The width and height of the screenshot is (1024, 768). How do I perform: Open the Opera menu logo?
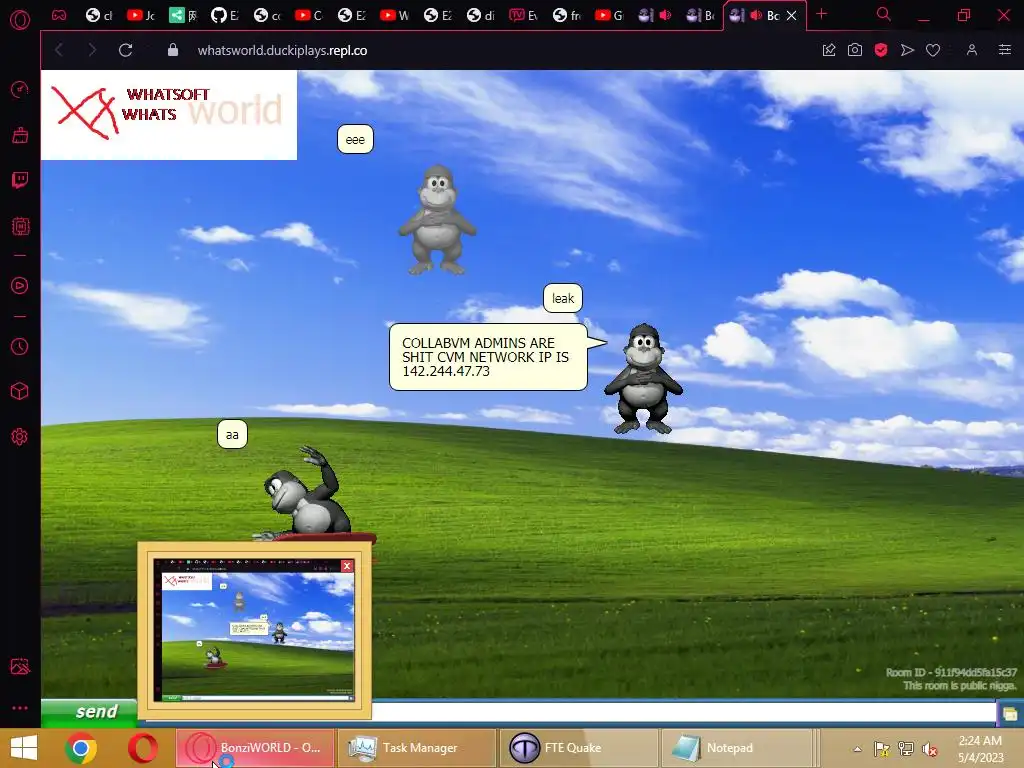click(x=20, y=20)
